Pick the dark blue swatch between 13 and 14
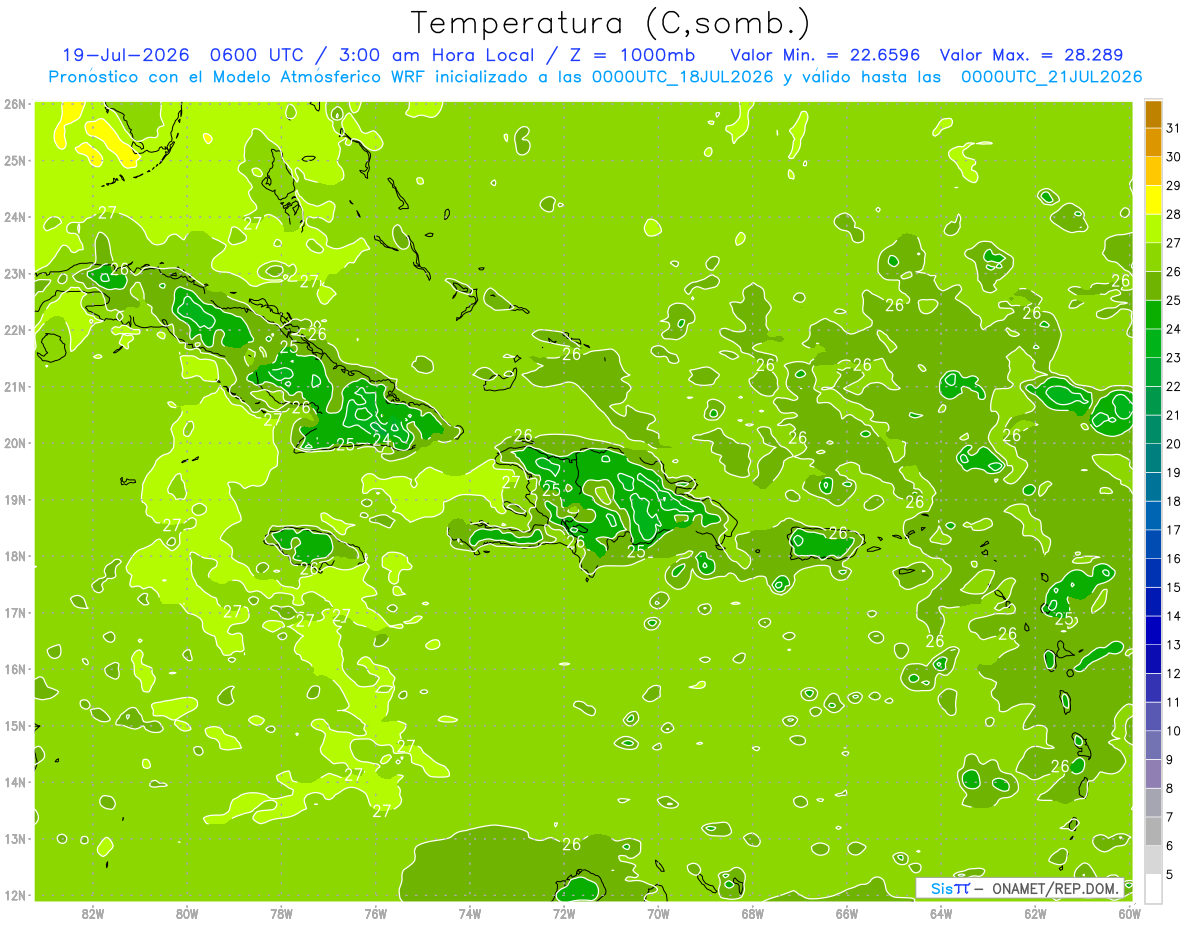The width and height of the screenshot is (1200, 927). pos(1153,630)
